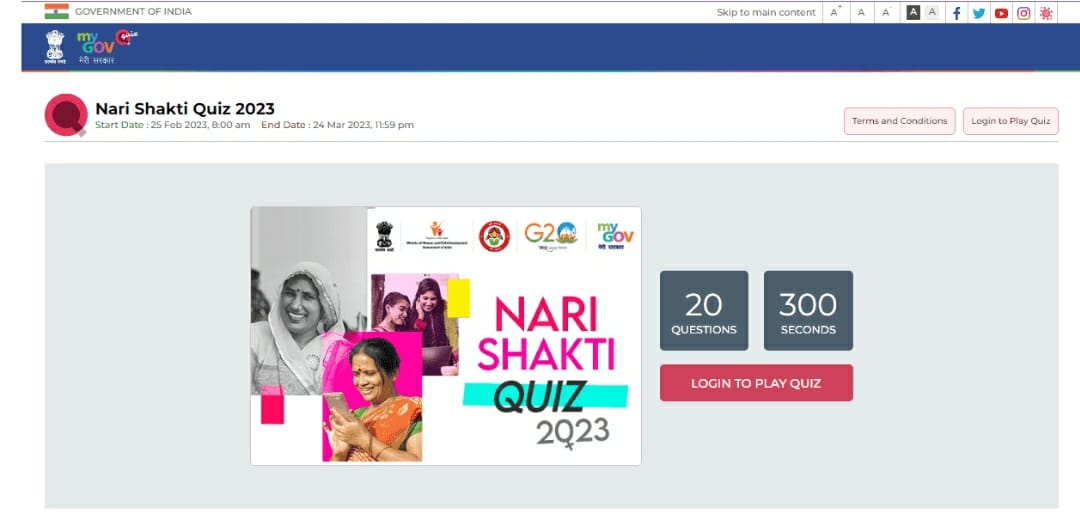Click the top-right Login to Play Quiz button
This screenshot has height=519, width=1080.
pos(1010,121)
